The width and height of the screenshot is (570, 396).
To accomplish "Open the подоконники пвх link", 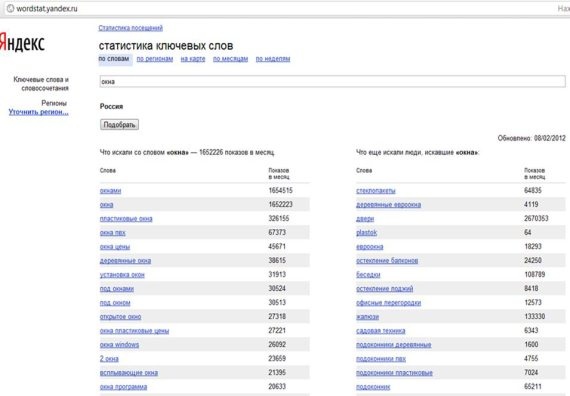I will pos(381,359).
